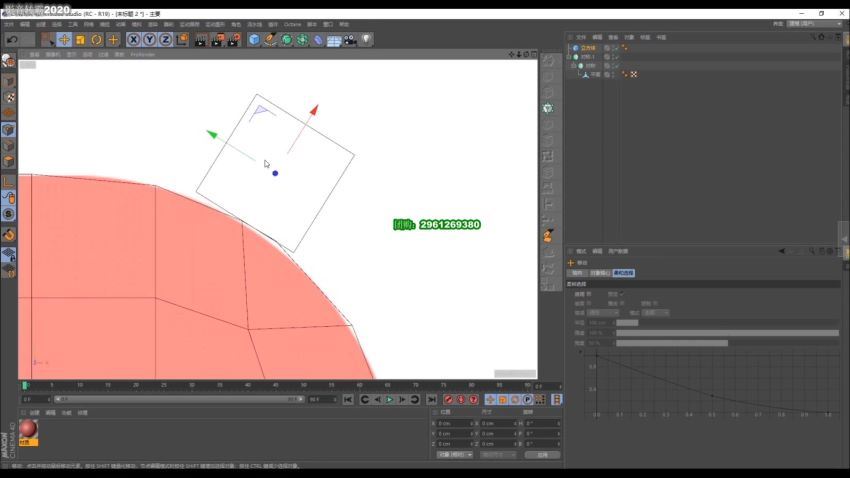Click the Undo arrow icon
The width and height of the screenshot is (850, 478).
click(12, 39)
